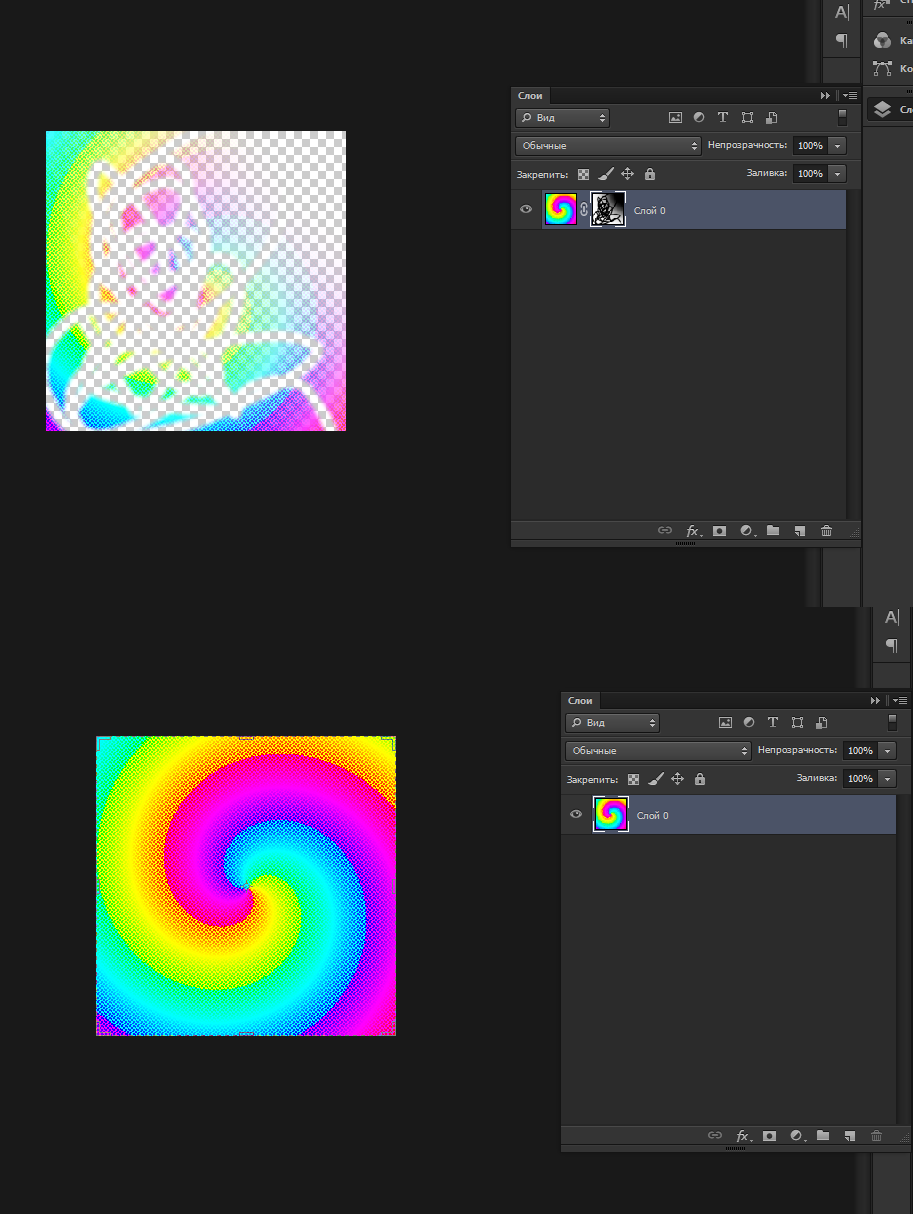Lock all in upper Layers panel
The image size is (913, 1214).
pyautogui.click(x=650, y=174)
